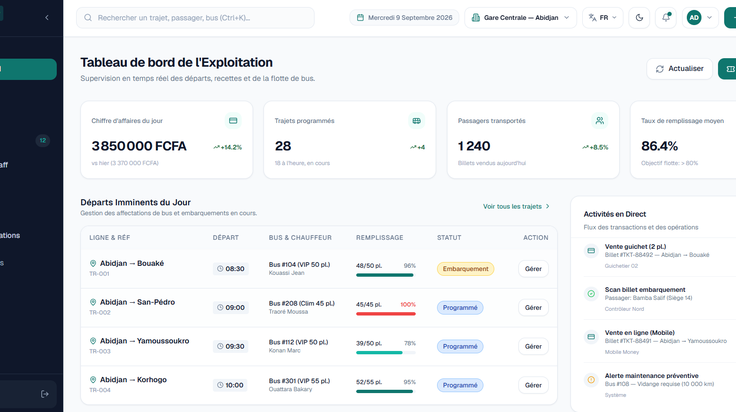Focus the Rechercher un trajet search field

(x=195, y=18)
